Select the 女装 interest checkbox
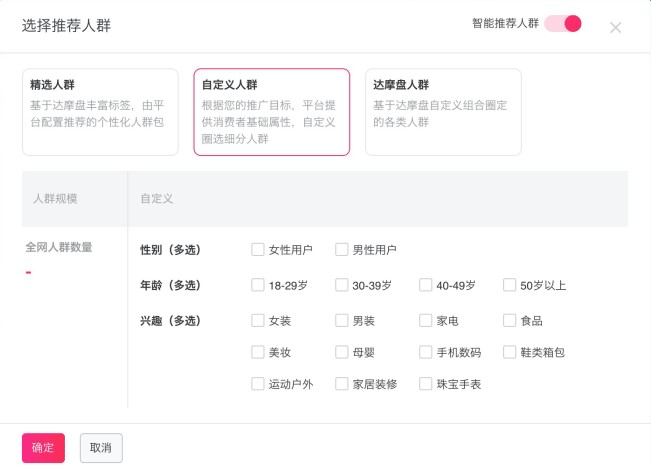Screen dimensions: 651x466 (x=258, y=321)
